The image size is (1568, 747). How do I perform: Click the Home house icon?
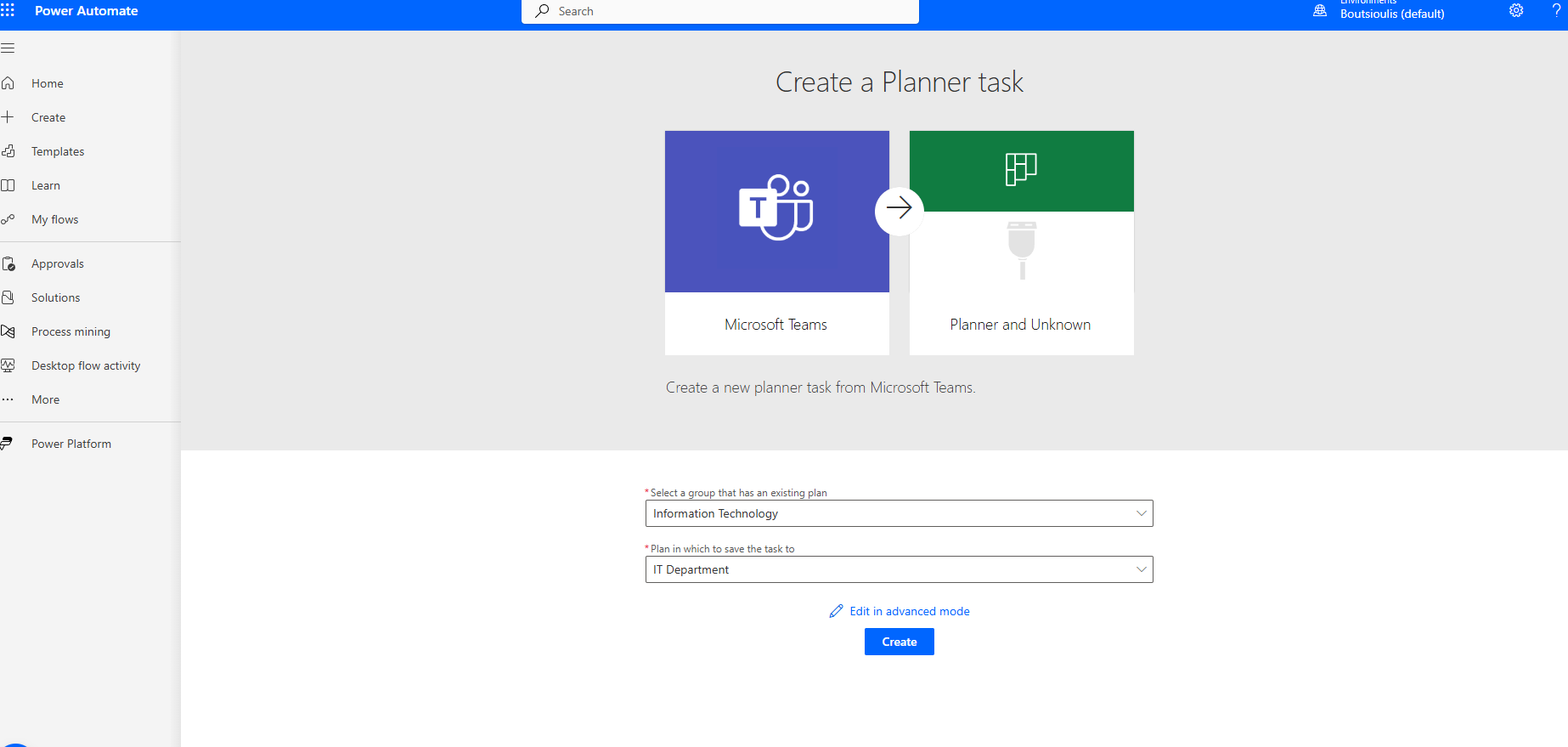tap(8, 83)
